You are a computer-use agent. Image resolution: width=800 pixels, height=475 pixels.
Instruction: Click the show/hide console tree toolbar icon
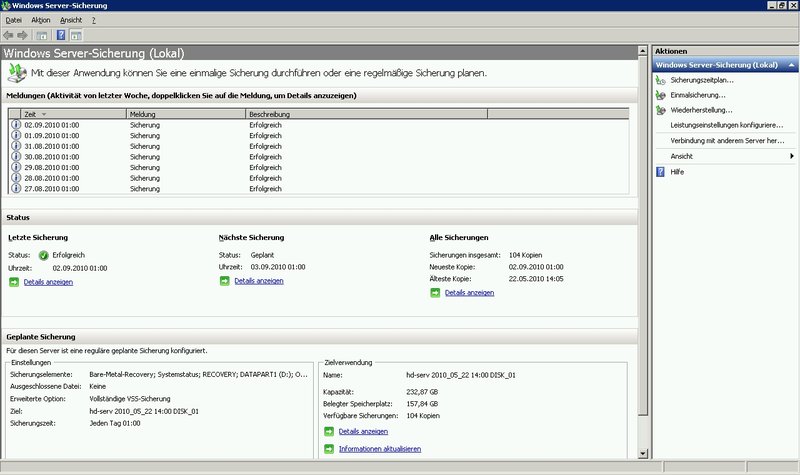click(x=42, y=35)
